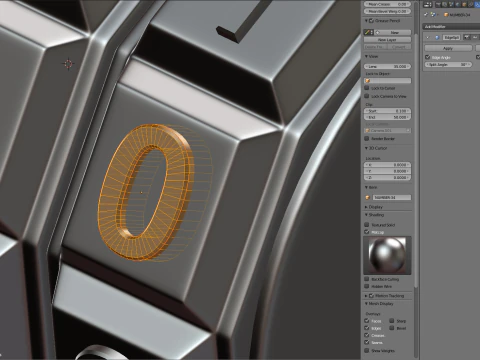The width and height of the screenshot is (480, 360).
Task: Click the cube icon next to the Item name
Action: coord(368,197)
